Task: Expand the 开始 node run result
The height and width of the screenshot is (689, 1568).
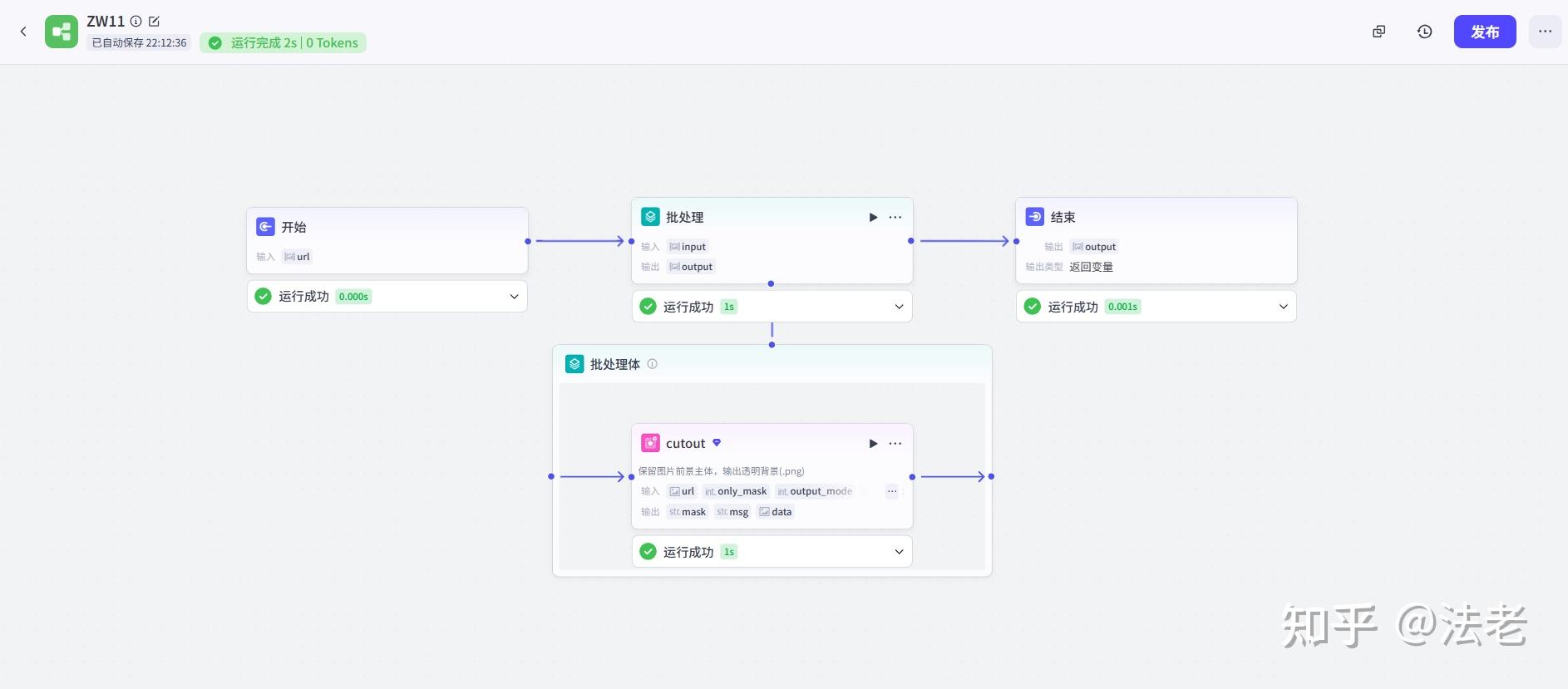Action: click(x=514, y=297)
